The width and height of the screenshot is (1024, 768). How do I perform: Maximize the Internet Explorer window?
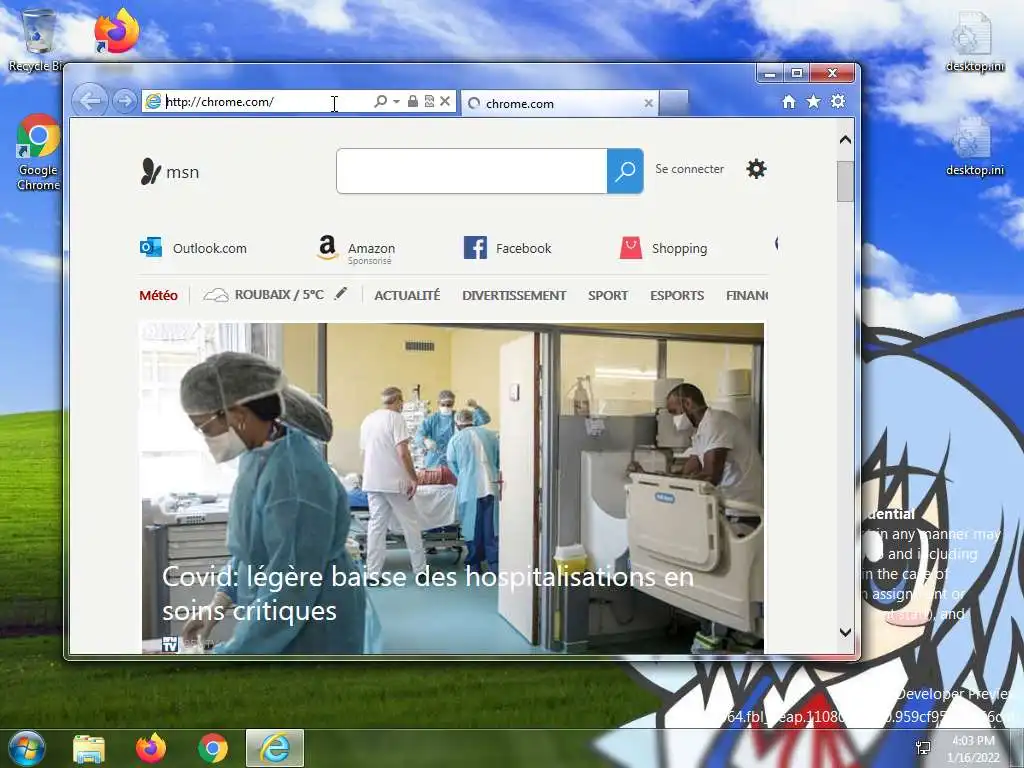pos(797,73)
